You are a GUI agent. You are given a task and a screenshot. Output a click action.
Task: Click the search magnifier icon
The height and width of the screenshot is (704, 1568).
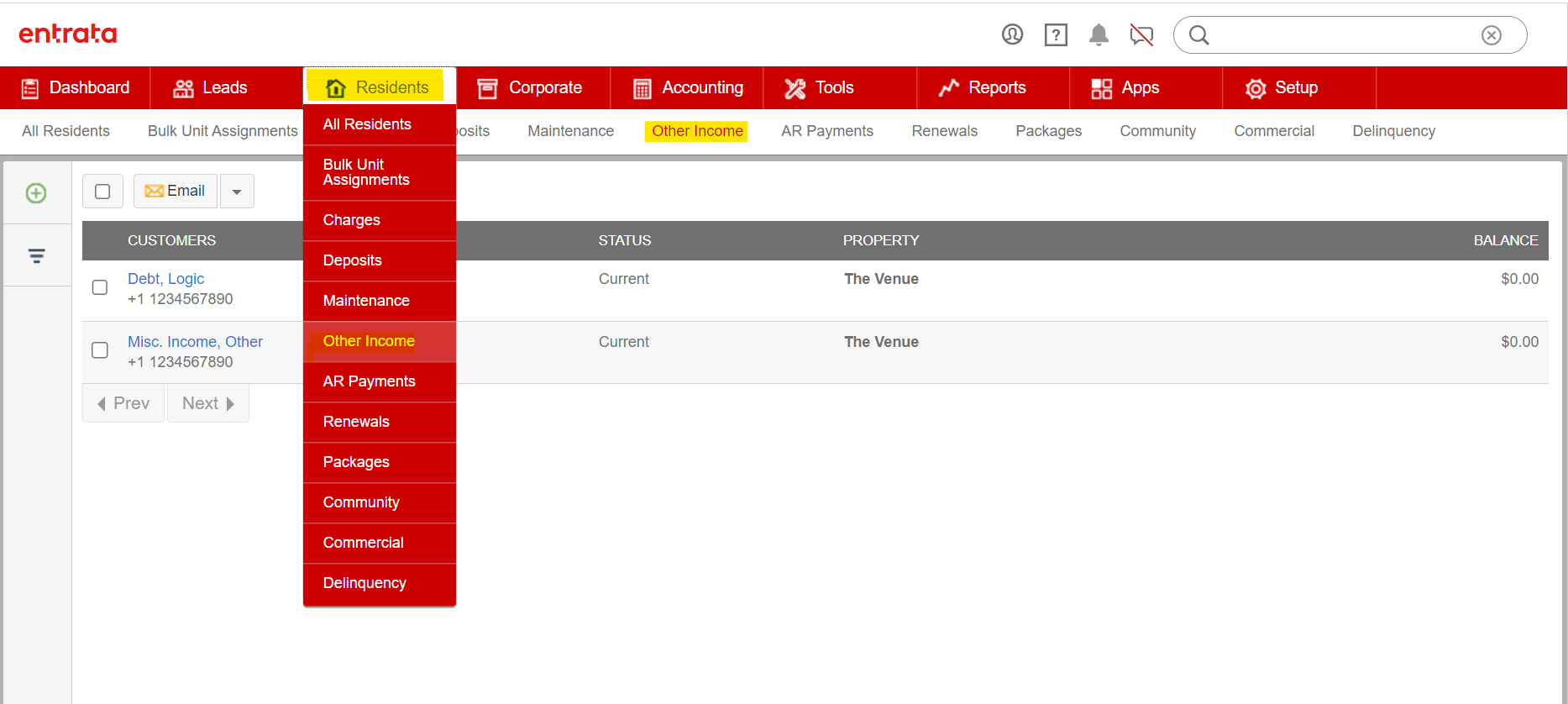pyautogui.click(x=1199, y=35)
